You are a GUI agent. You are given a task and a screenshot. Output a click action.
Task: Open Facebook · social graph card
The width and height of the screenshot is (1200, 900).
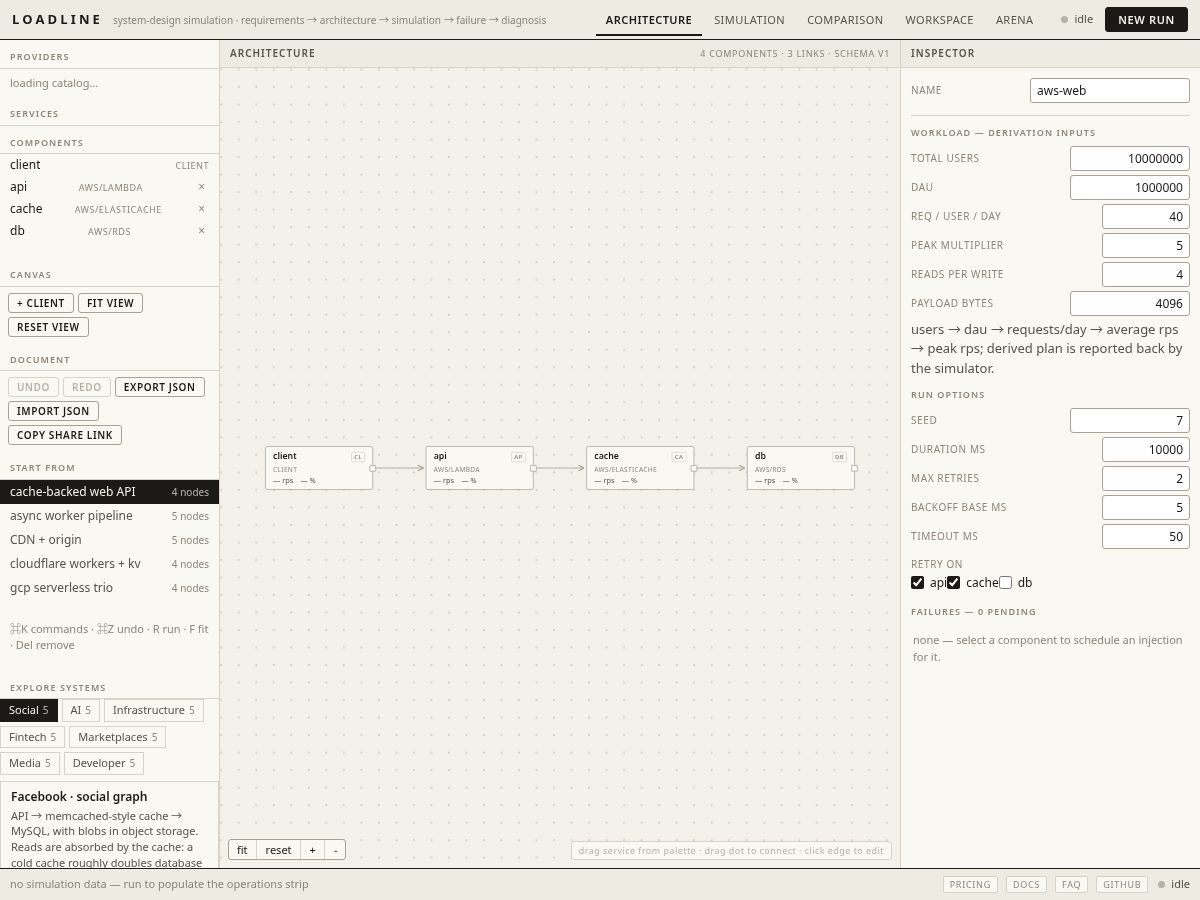click(109, 825)
